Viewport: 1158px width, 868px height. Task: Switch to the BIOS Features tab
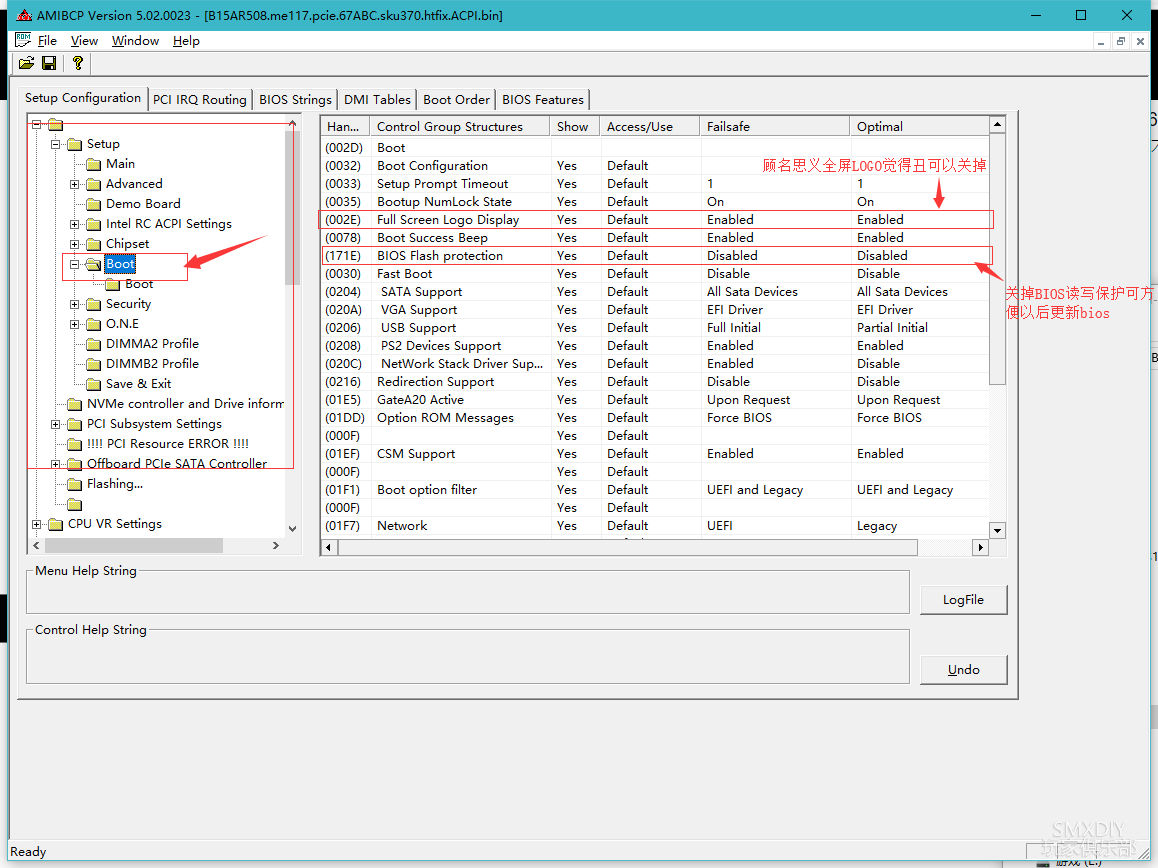pos(543,100)
